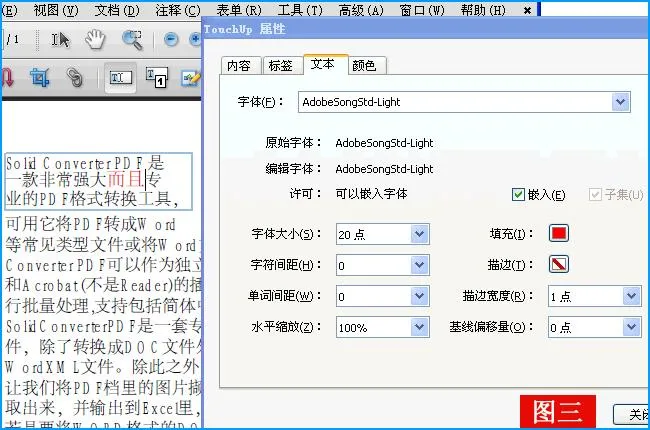Image resolution: width=650 pixels, height=430 pixels.
Task: Switch to the 颜色 tab
Action: (366, 66)
